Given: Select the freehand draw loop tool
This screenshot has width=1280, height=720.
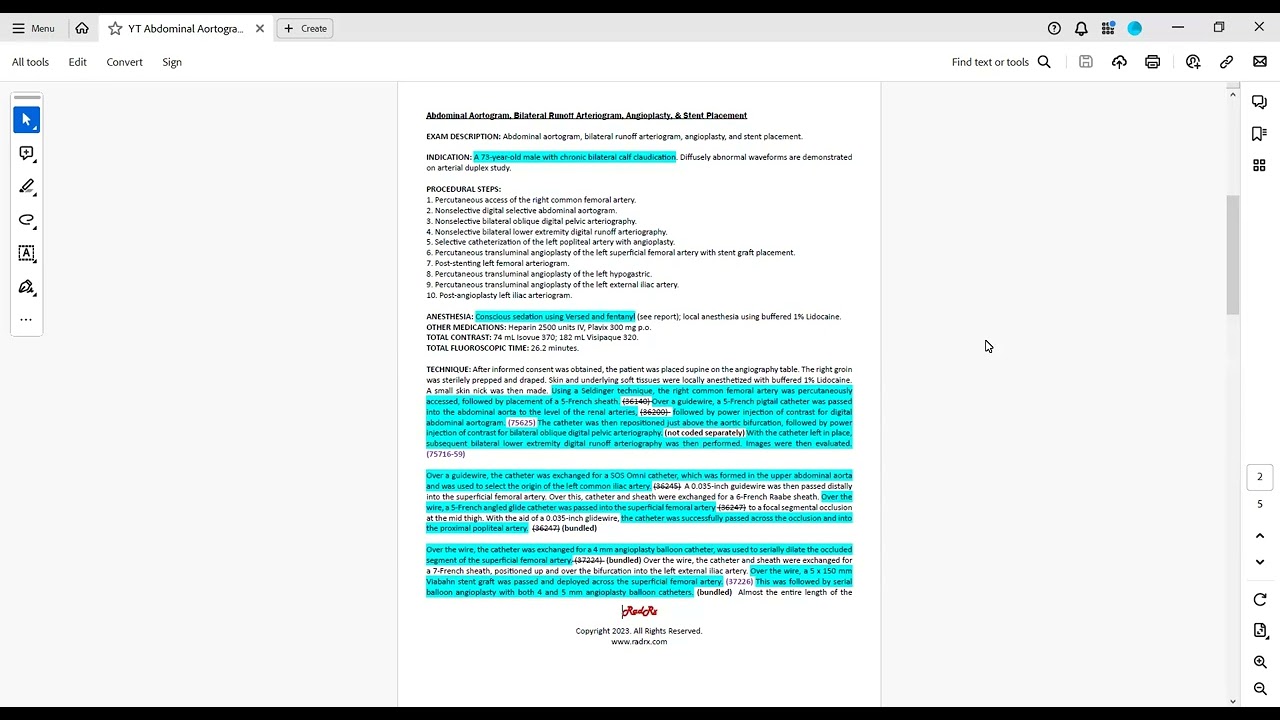Looking at the screenshot, I should pos(27,220).
